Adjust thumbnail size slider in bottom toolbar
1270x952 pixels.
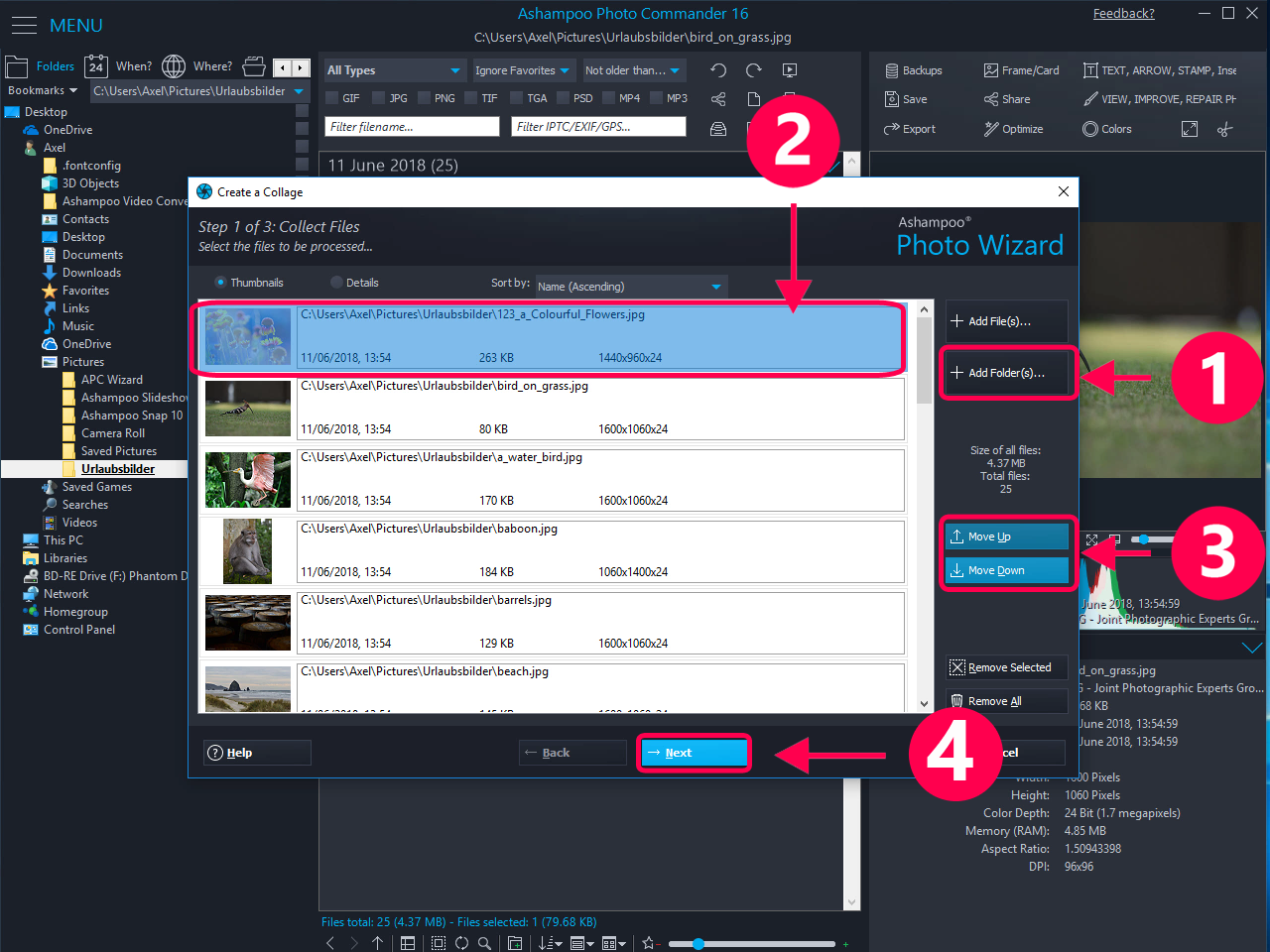tap(698, 944)
